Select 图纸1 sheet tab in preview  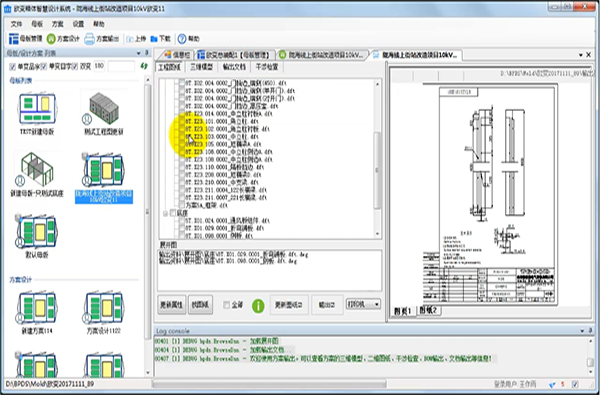coord(403,310)
